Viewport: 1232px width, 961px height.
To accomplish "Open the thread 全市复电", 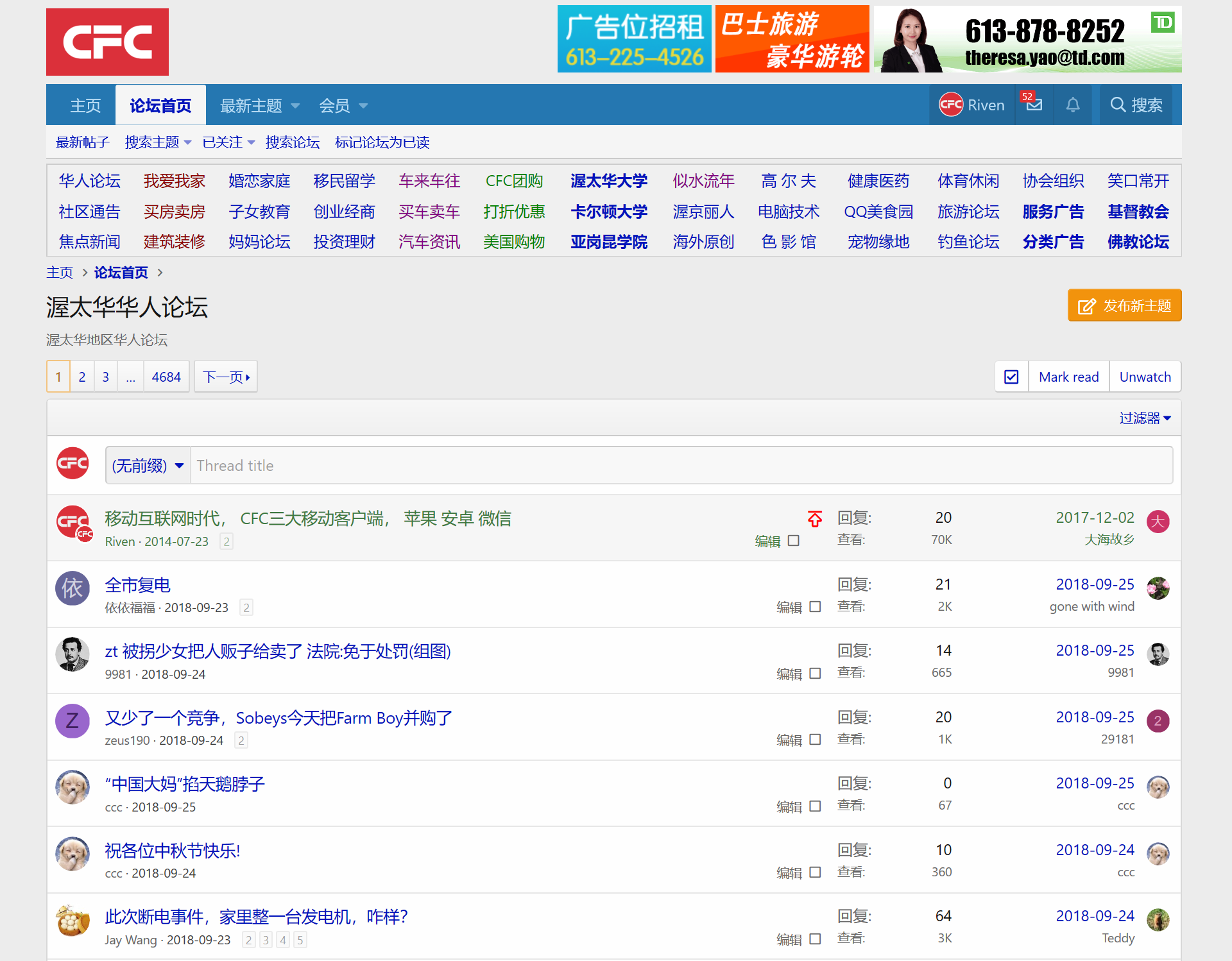I will coord(138,585).
